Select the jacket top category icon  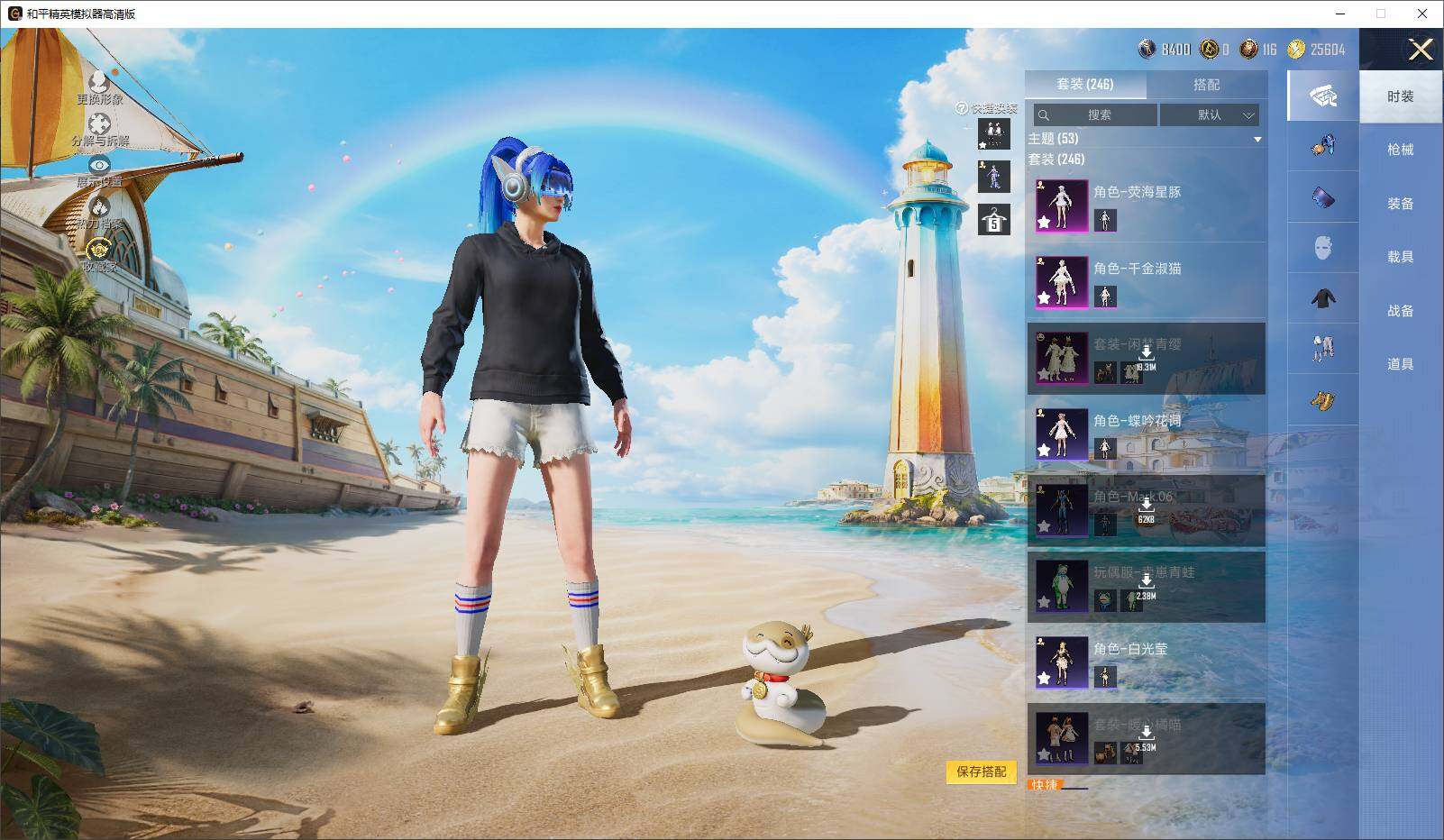(x=1322, y=298)
